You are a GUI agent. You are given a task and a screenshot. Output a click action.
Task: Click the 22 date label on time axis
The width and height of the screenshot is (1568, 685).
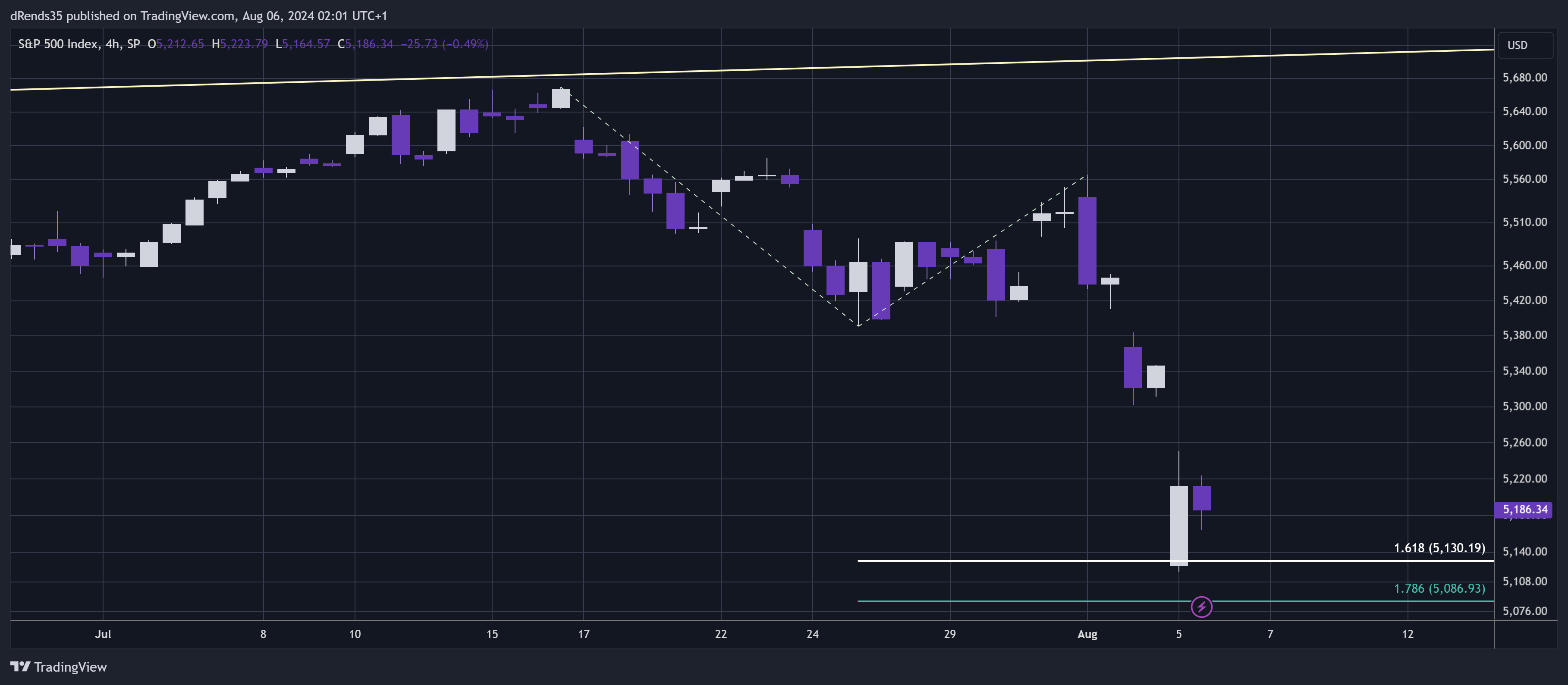721,634
